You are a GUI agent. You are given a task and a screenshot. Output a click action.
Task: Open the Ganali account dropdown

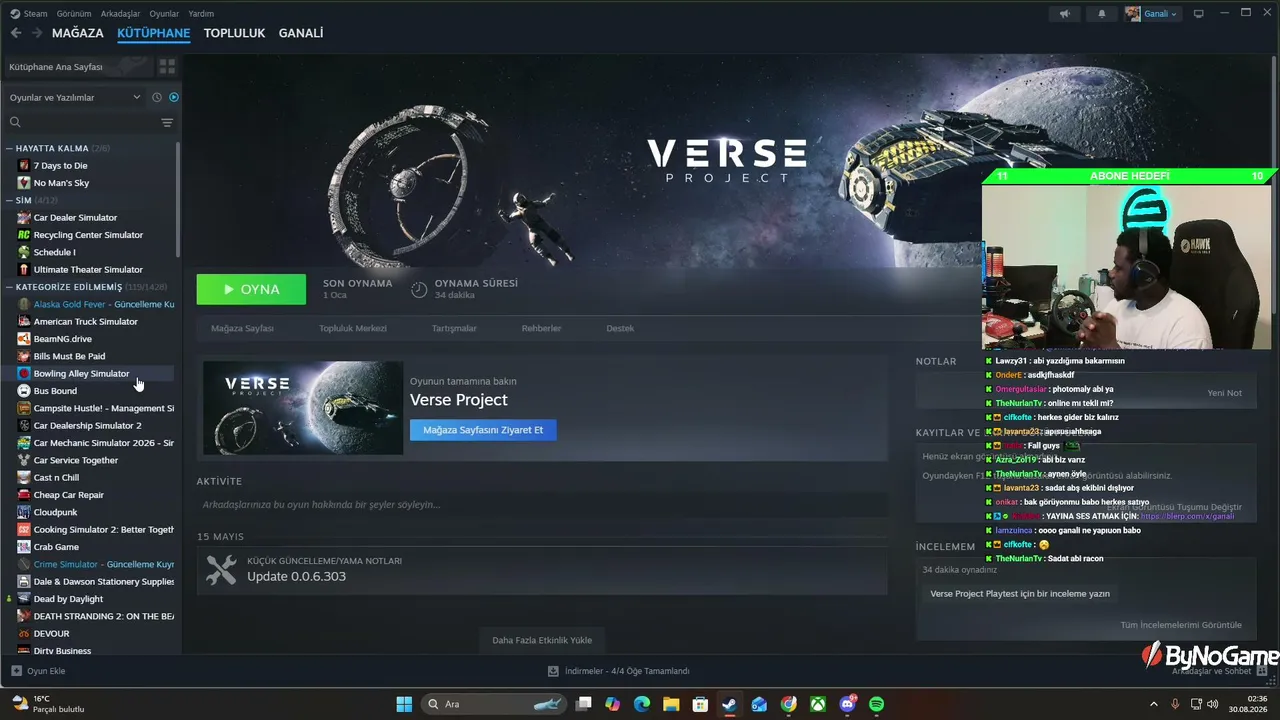click(x=1152, y=14)
